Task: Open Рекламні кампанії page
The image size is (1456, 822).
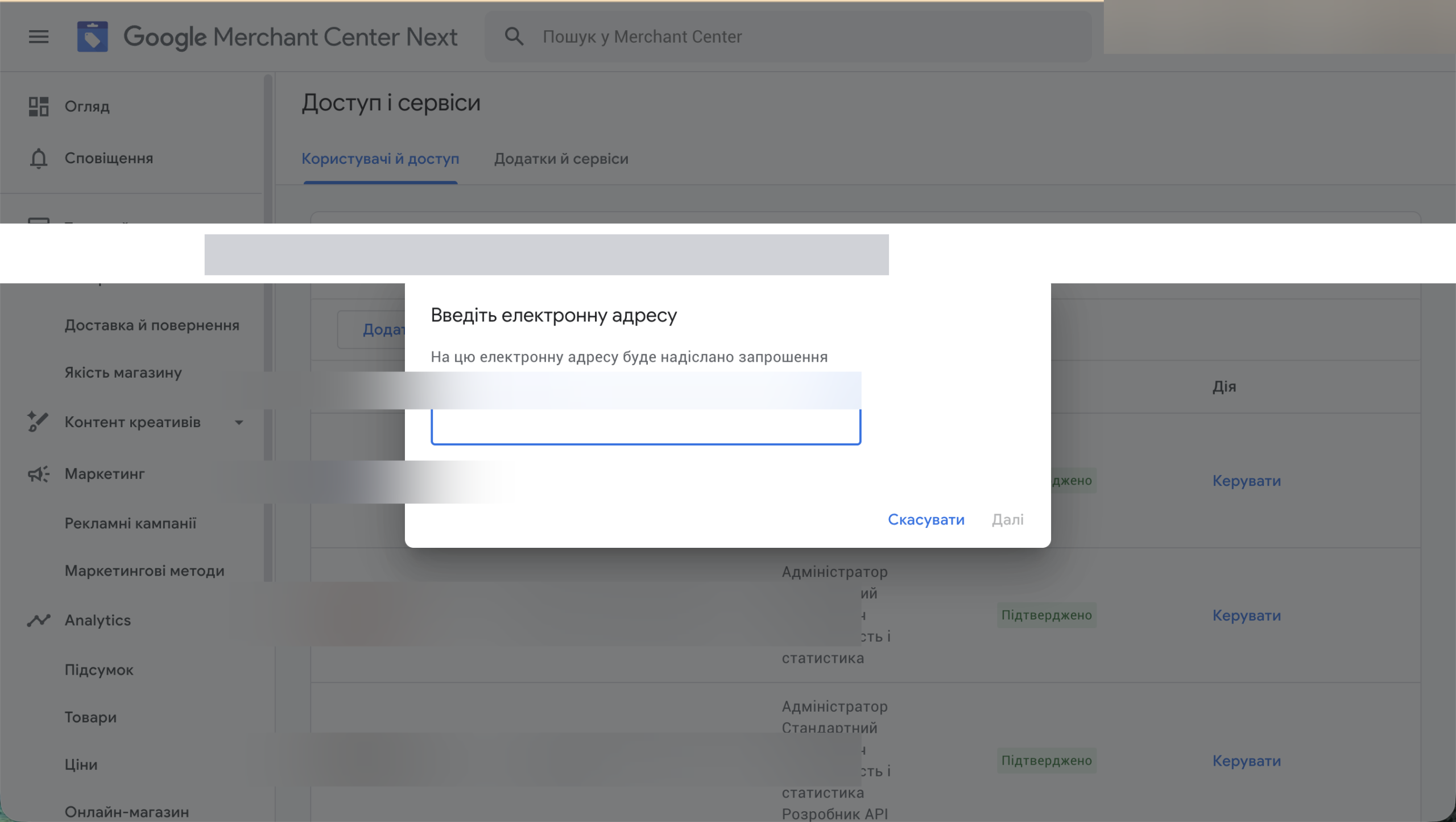Action: coord(130,523)
